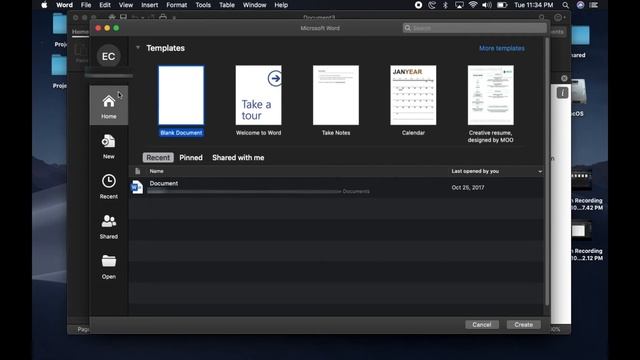Click the Oct 25, 2017 date cell
640x360 pixels.
click(x=468, y=187)
